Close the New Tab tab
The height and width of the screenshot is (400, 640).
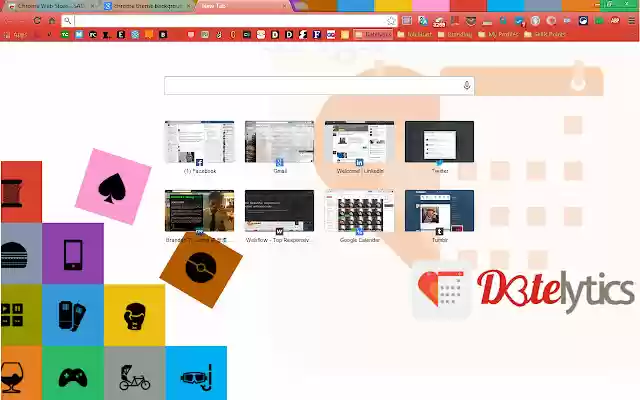[x=284, y=6]
